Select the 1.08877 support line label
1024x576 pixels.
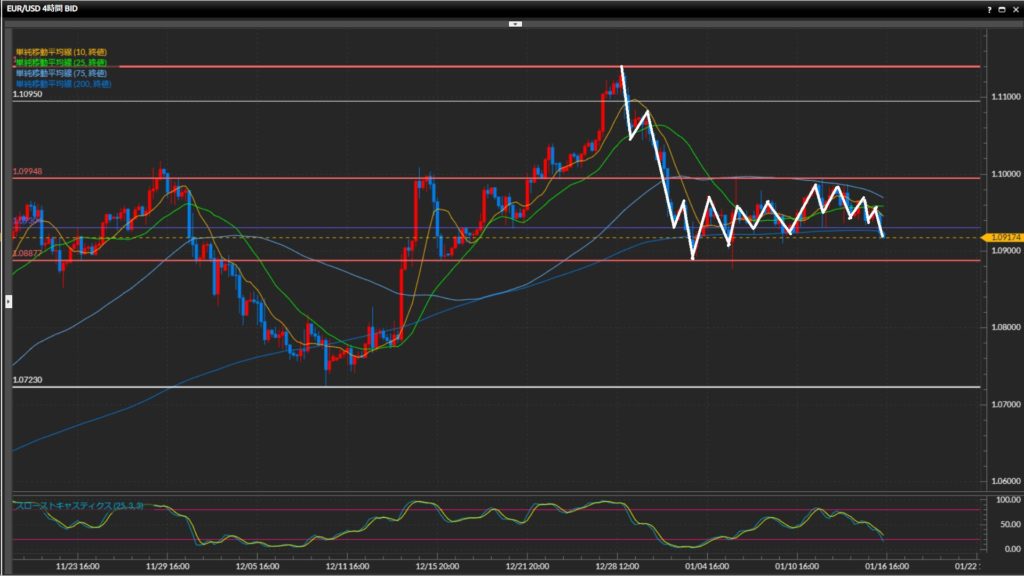click(28, 254)
